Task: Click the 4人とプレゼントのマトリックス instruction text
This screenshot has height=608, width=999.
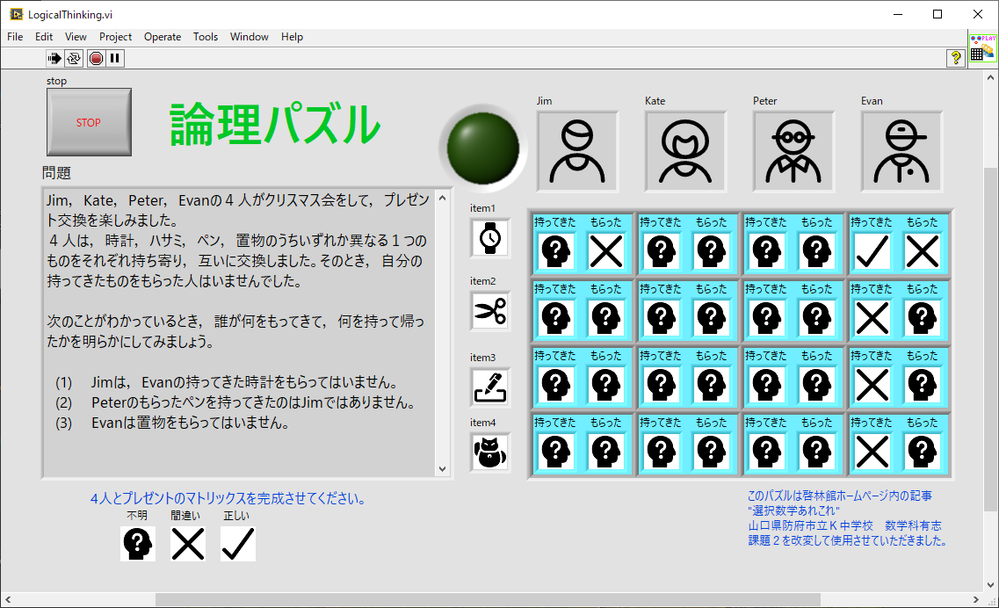Action: [227, 498]
